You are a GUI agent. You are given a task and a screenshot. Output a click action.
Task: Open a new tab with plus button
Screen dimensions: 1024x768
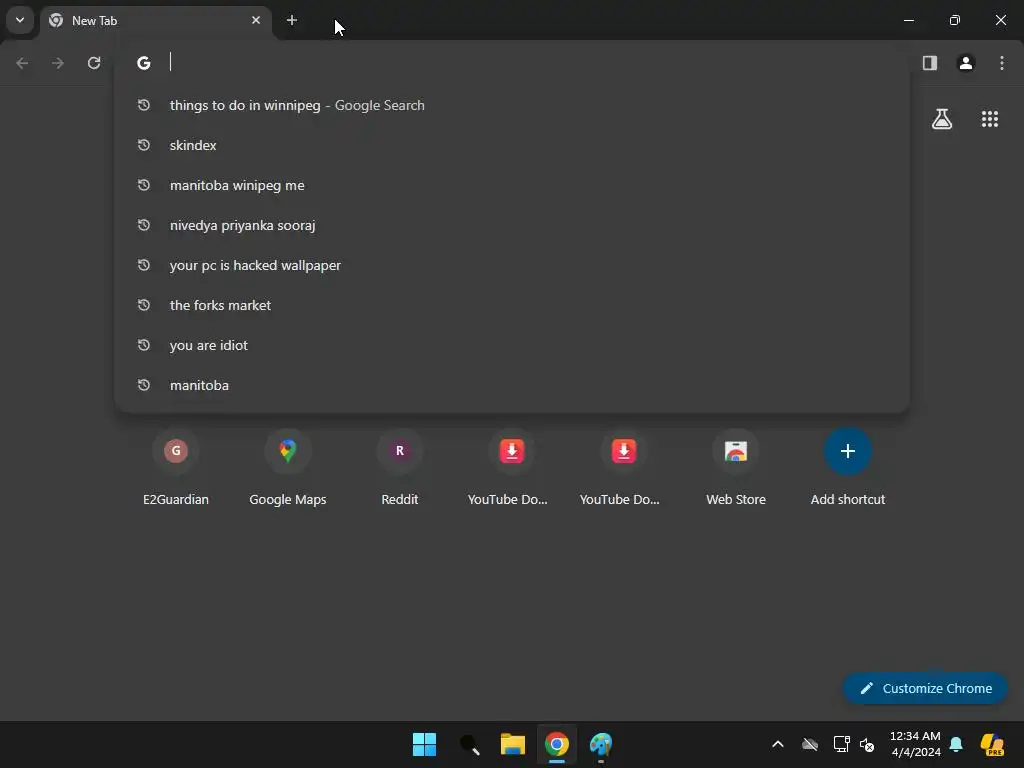(x=292, y=20)
